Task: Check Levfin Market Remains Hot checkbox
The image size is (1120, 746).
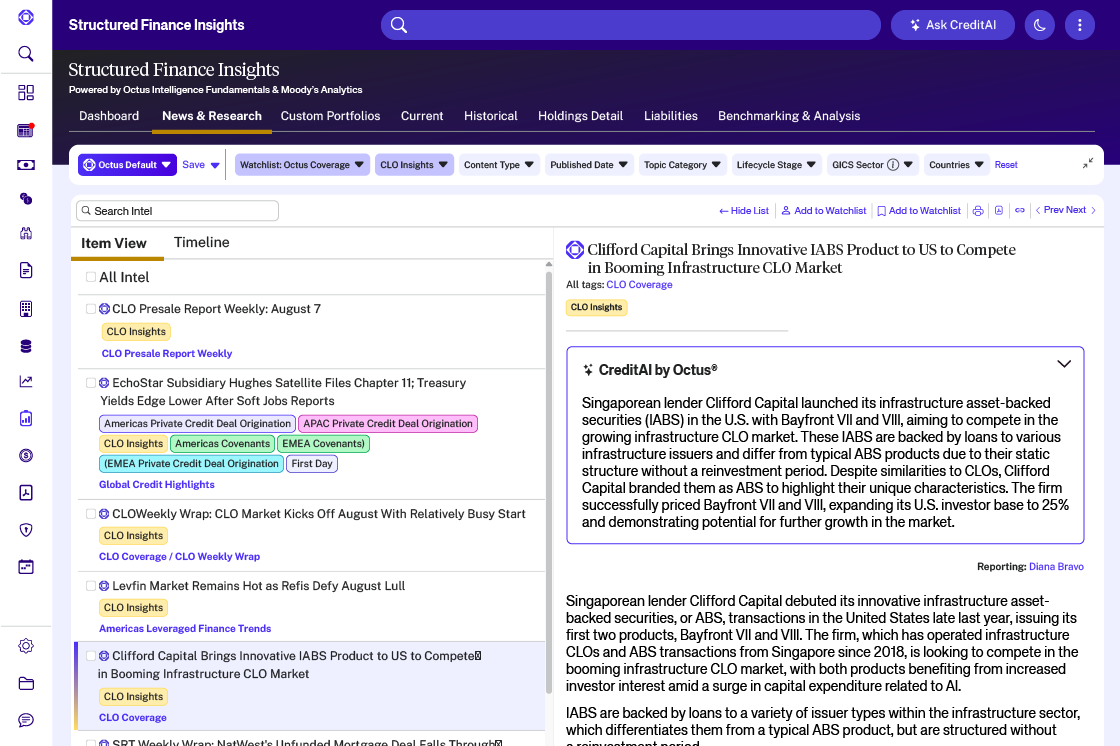Action: [91, 586]
